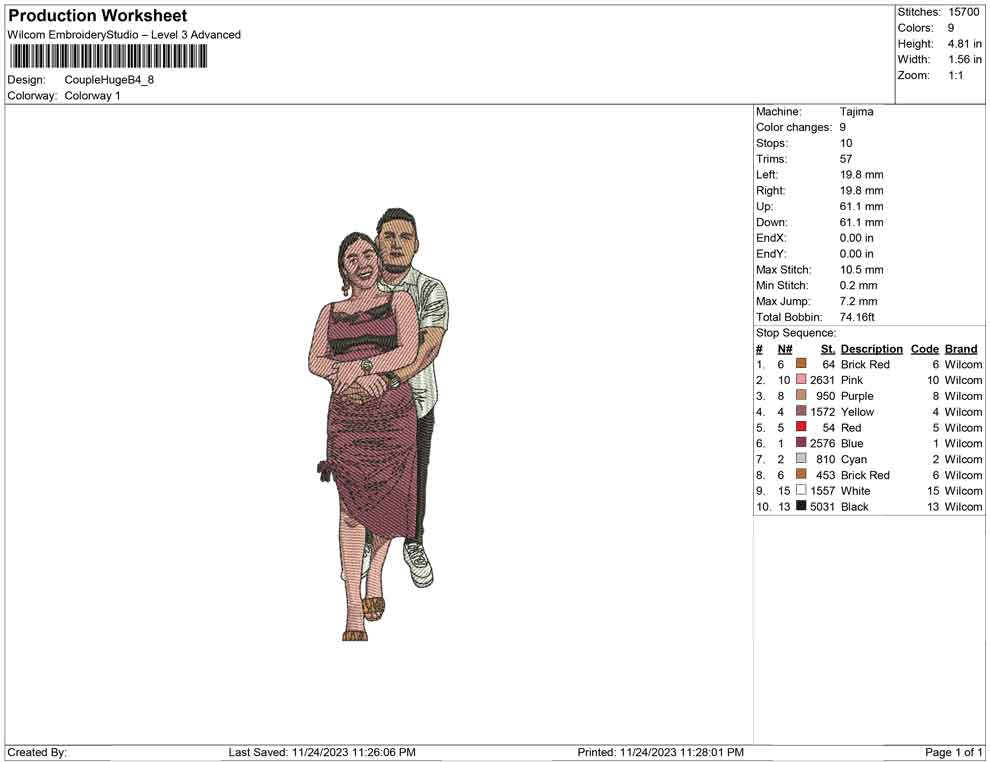Click the Right value '19.8 mm'
Viewport: 990px width, 762px height.
[862, 191]
